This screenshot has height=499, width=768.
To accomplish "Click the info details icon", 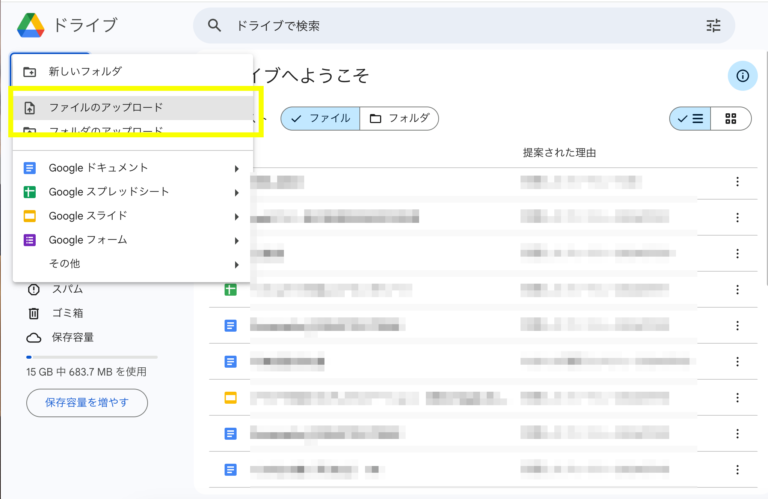I will tap(742, 76).
